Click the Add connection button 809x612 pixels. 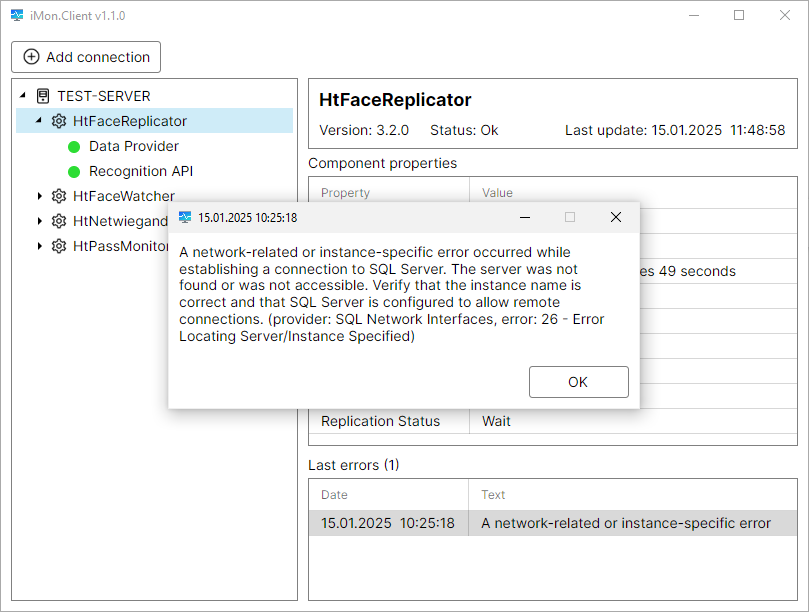click(86, 57)
